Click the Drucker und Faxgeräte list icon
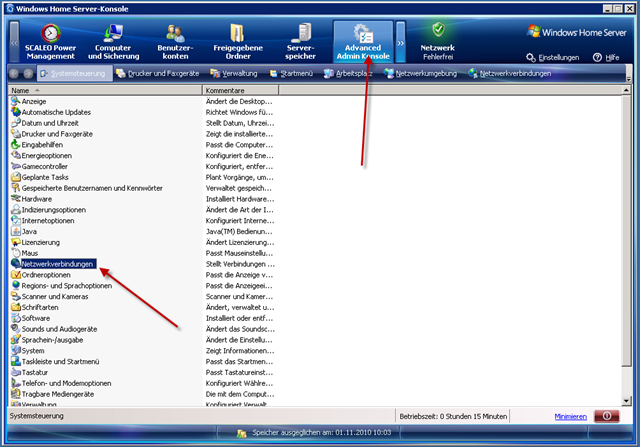 (16, 133)
